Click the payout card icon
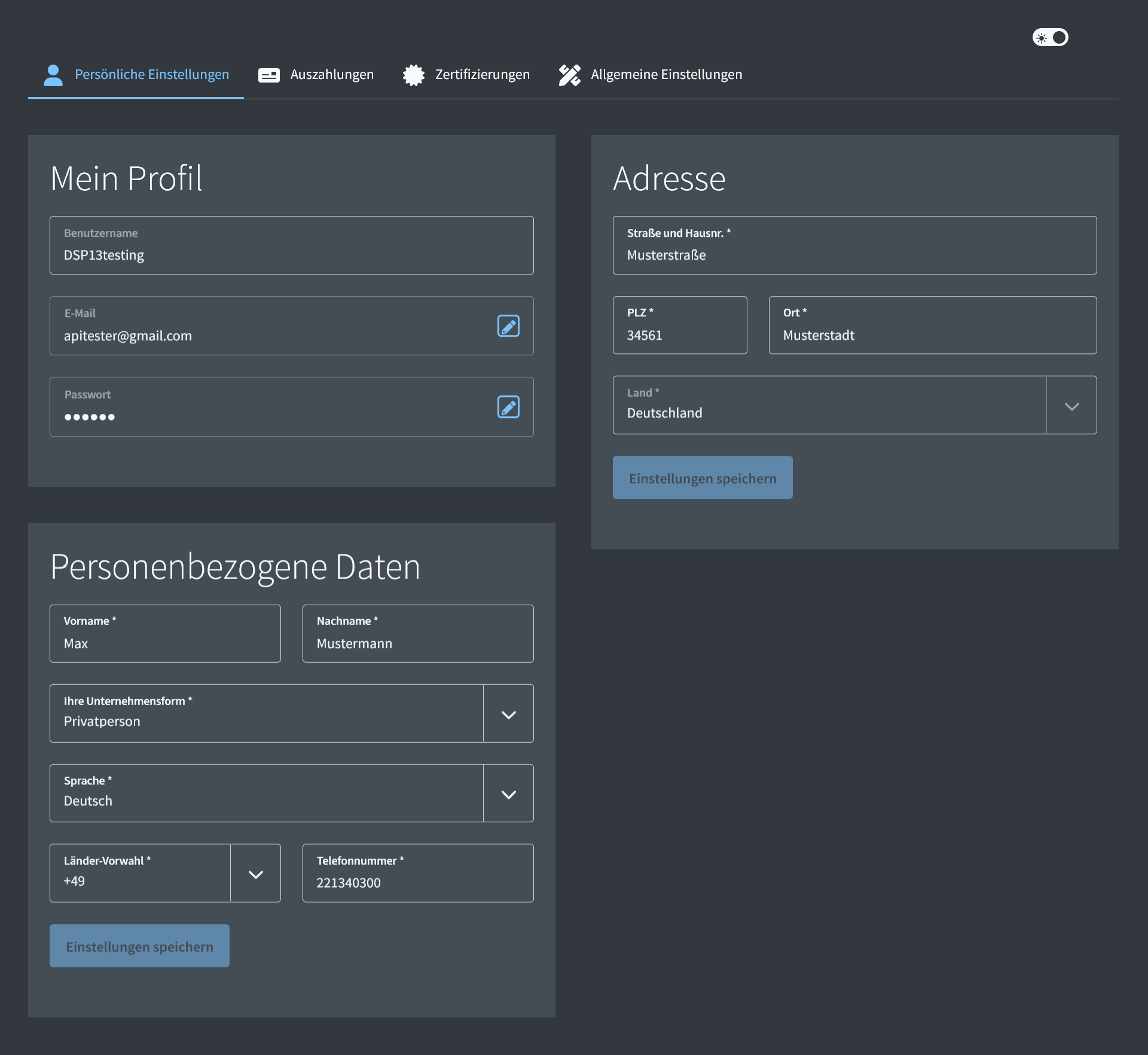The image size is (1148, 1055). (268, 75)
